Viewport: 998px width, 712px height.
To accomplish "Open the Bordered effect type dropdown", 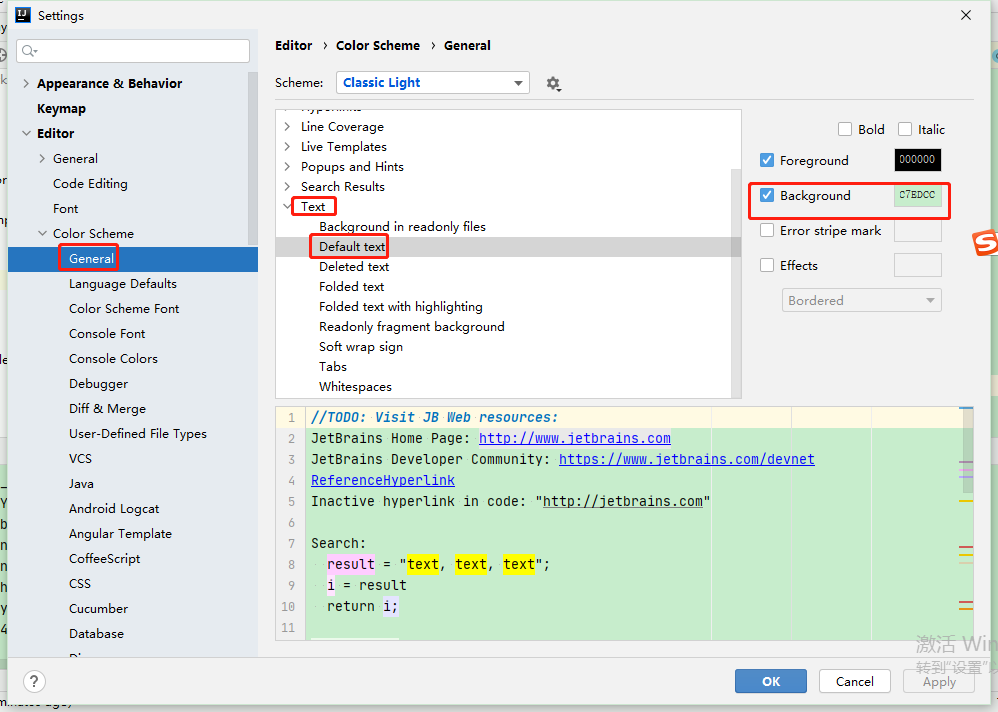I will point(861,300).
